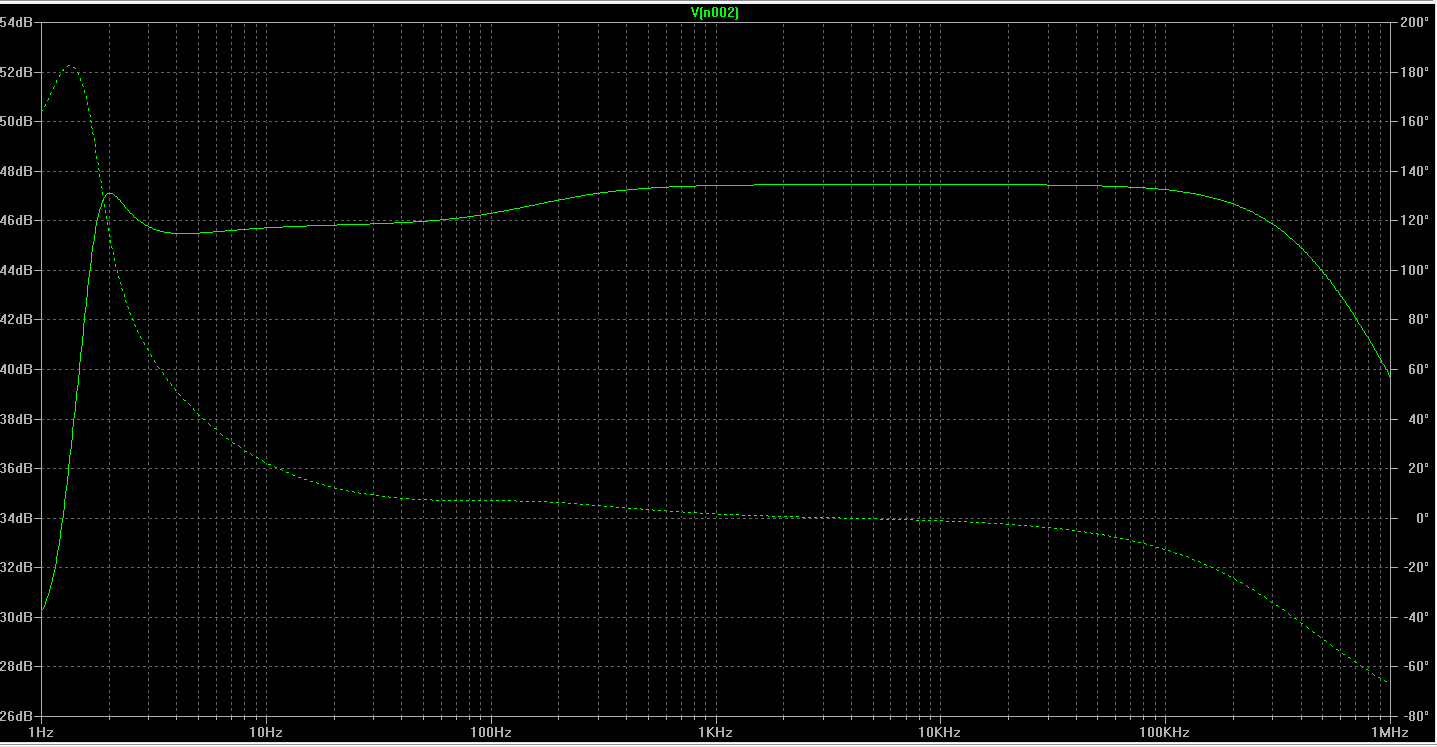Click the -60° phase axis label
This screenshot has width=1437, height=747.
[x=1416, y=666]
